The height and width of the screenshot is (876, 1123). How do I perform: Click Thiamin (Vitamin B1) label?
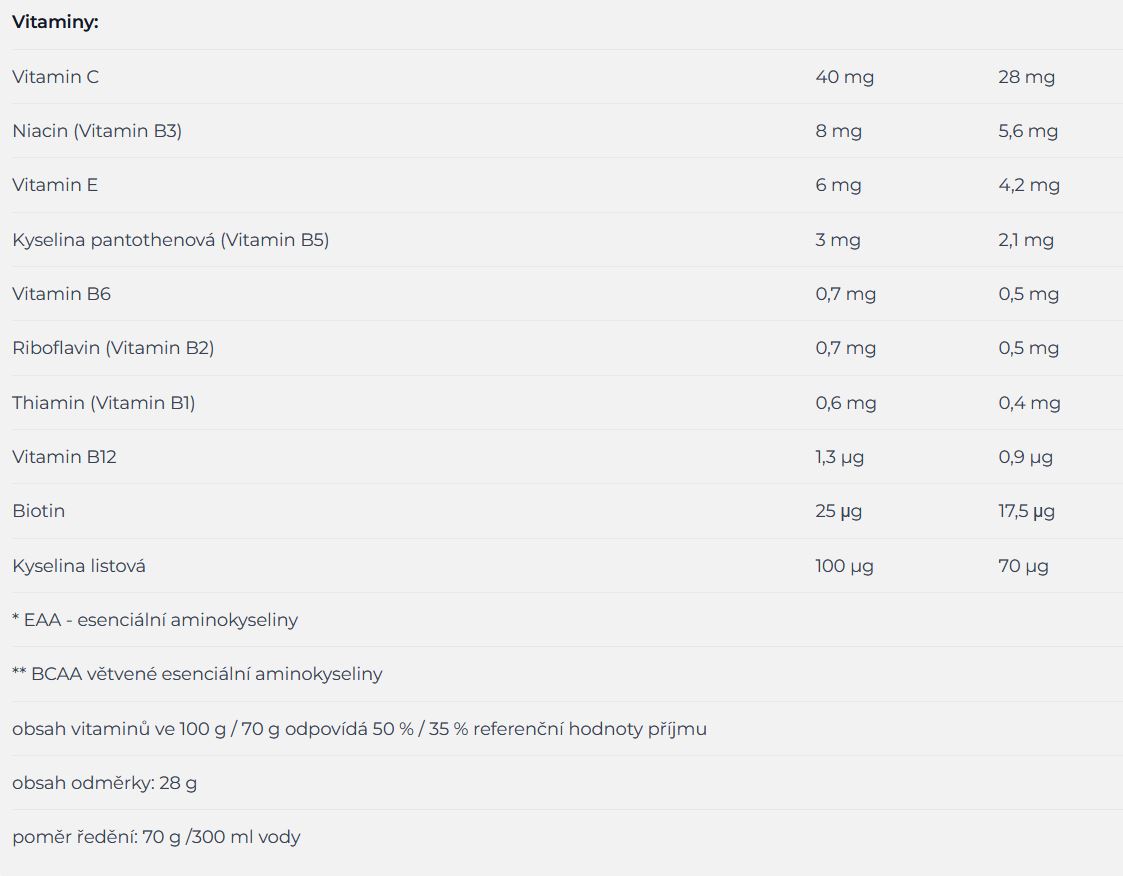pyautogui.click(x=103, y=403)
